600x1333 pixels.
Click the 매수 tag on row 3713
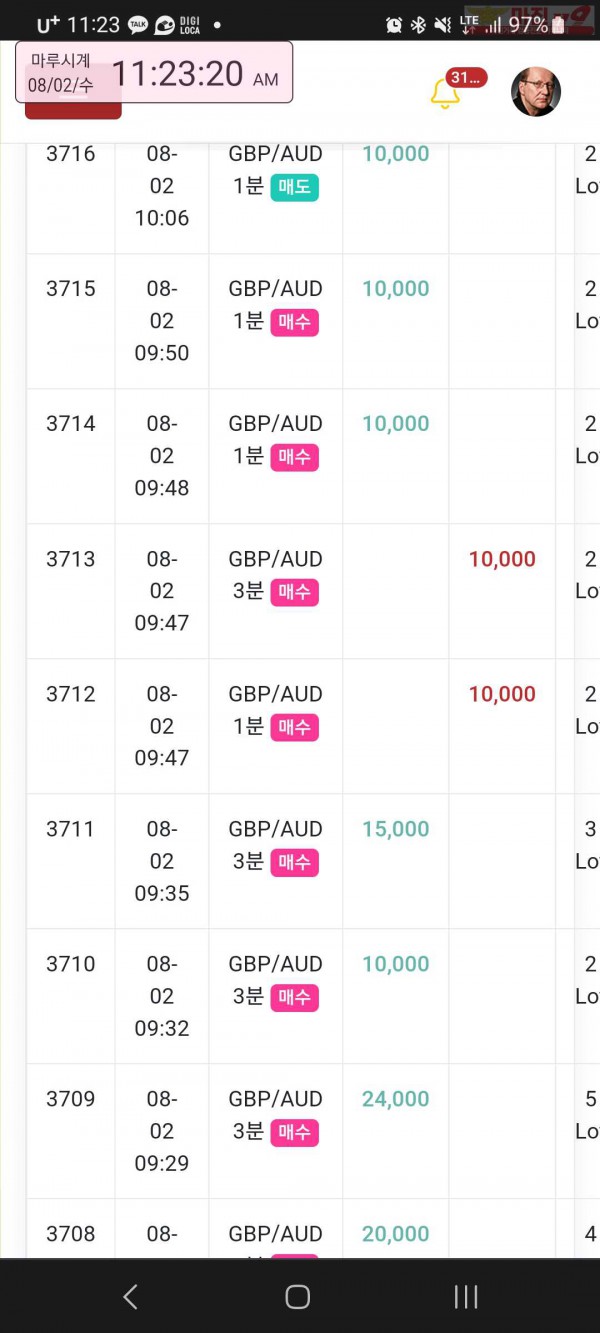294,592
